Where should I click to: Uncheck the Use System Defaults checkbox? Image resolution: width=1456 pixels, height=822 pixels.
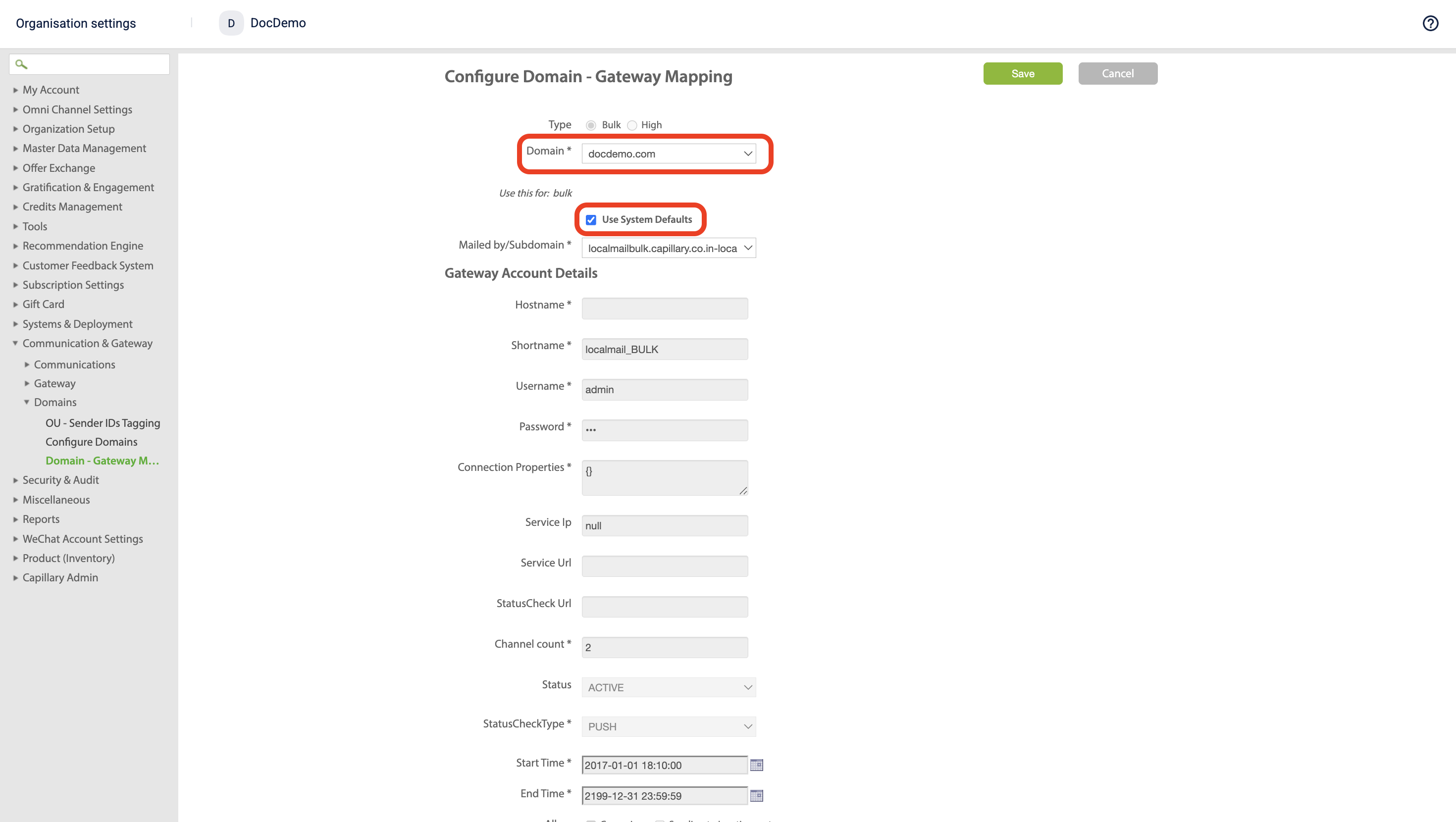coord(591,219)
